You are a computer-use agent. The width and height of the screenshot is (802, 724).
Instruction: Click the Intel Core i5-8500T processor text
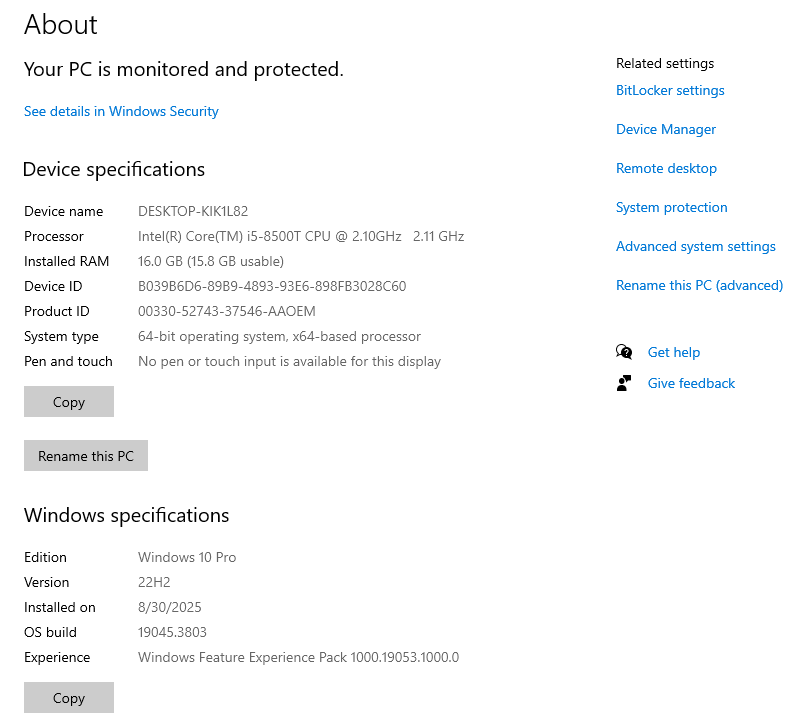click(x=300, y=236)
